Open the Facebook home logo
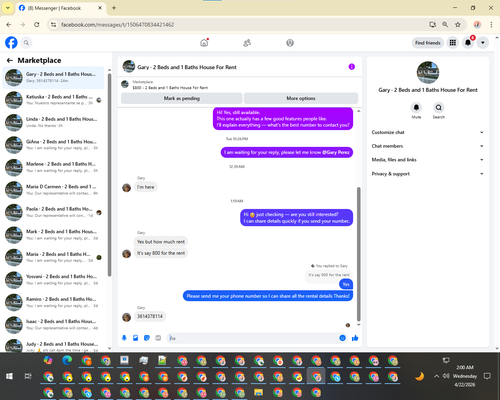Viewport: 500px width, 400px height. [x=11, y=43]
